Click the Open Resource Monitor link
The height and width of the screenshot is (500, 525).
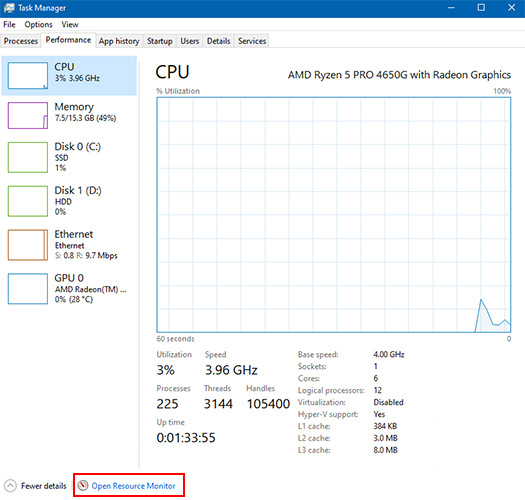tap(133, 486)
